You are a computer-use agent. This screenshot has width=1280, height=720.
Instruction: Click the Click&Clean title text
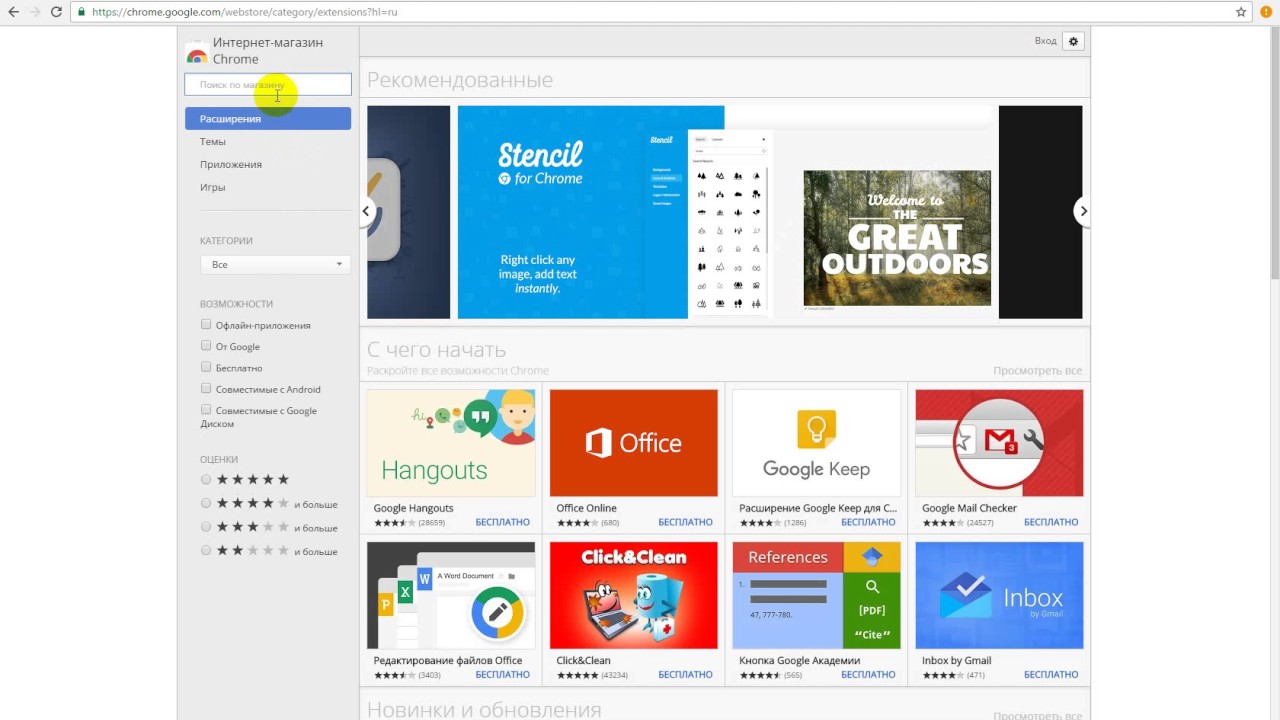point(584,660)
